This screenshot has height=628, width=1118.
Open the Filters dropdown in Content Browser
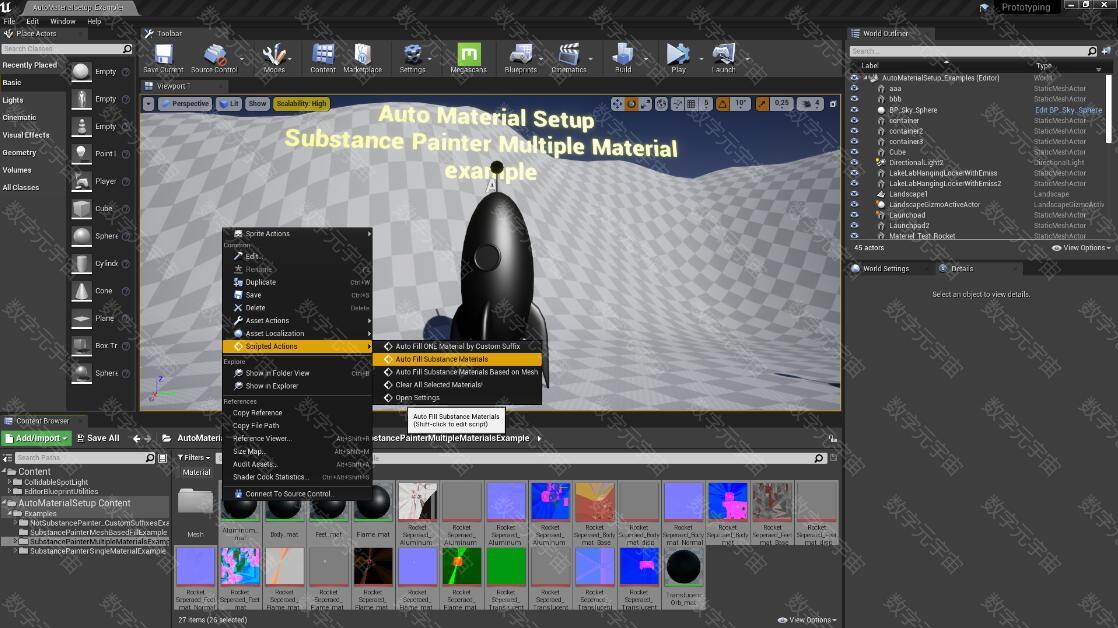pos(194,458)
